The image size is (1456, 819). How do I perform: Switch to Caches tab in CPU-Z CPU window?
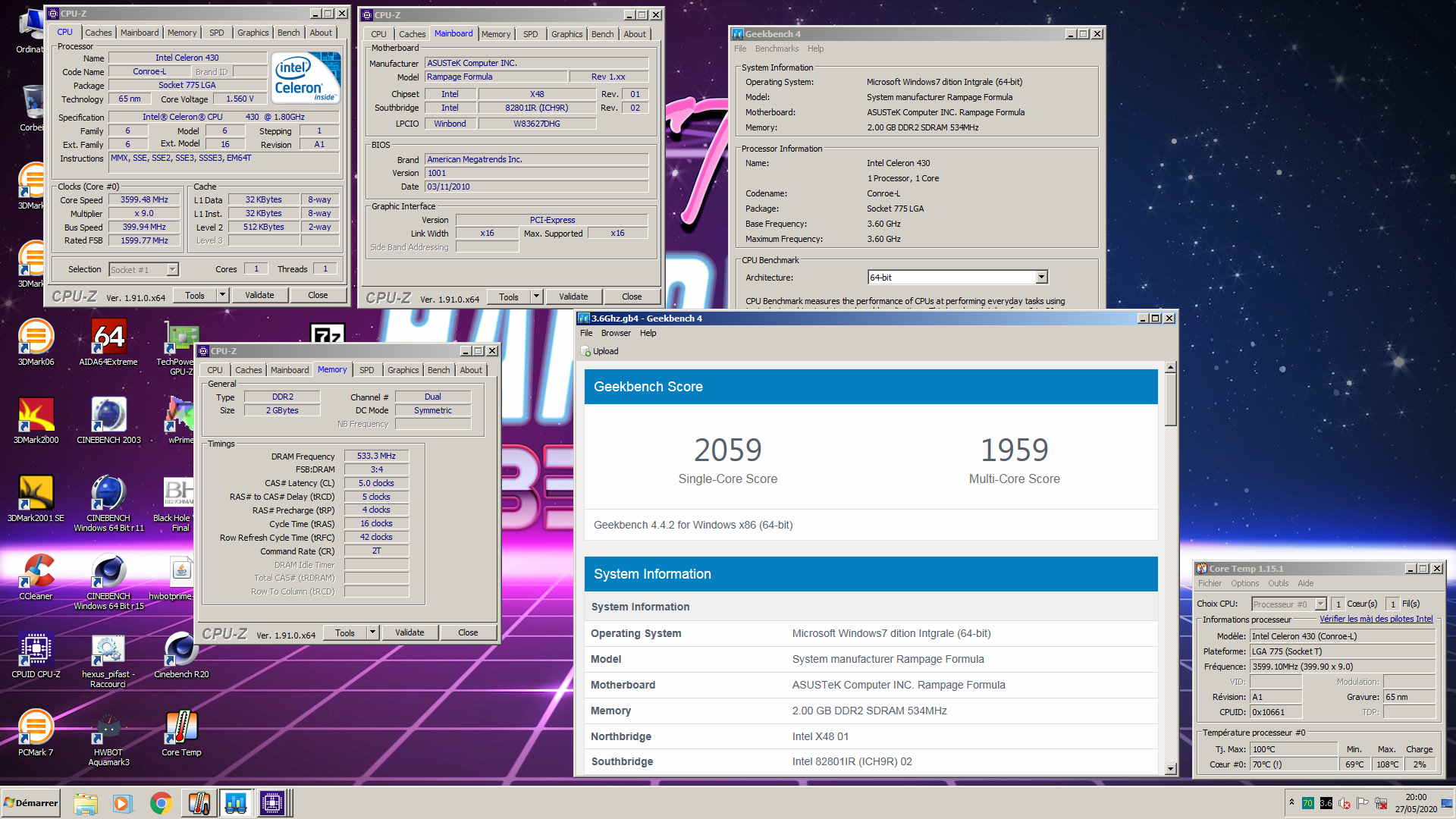pos(98,33)
